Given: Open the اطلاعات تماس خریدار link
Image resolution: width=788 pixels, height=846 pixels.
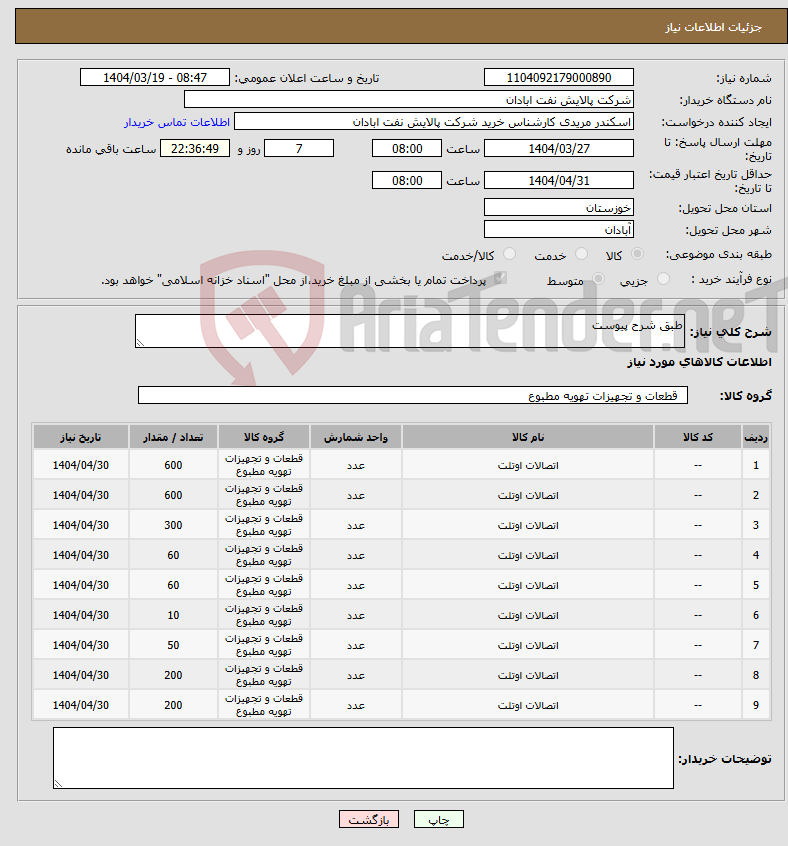Looking at the screenshot, I should pyautogui.click(x=177, y=122).
